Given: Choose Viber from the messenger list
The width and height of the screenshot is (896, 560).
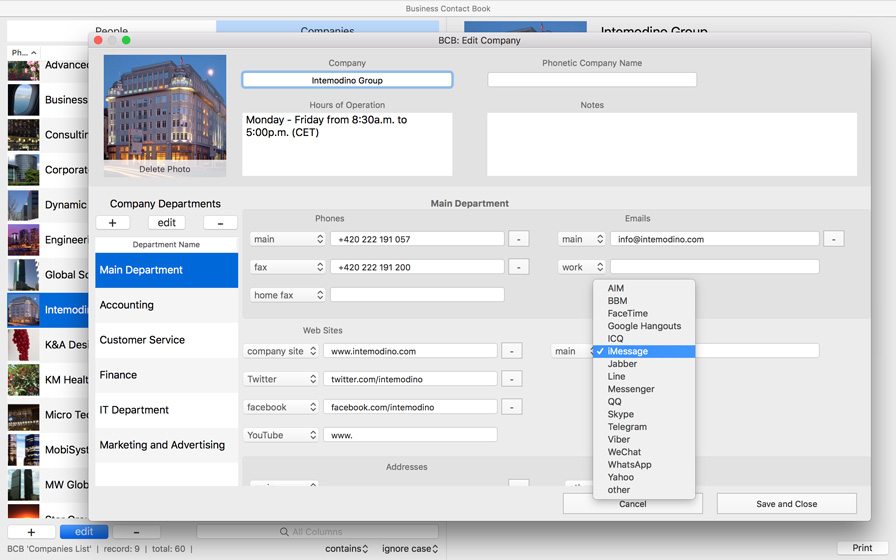Looking at the screenshot, I should pyautogui.click(x=644, y=439).
